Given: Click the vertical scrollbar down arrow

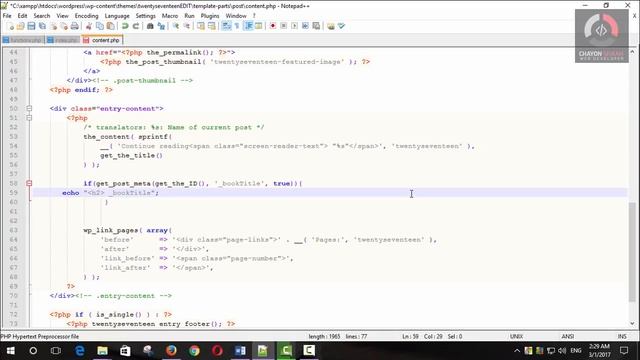Looking at the screenshot, I should pos(632,324).
